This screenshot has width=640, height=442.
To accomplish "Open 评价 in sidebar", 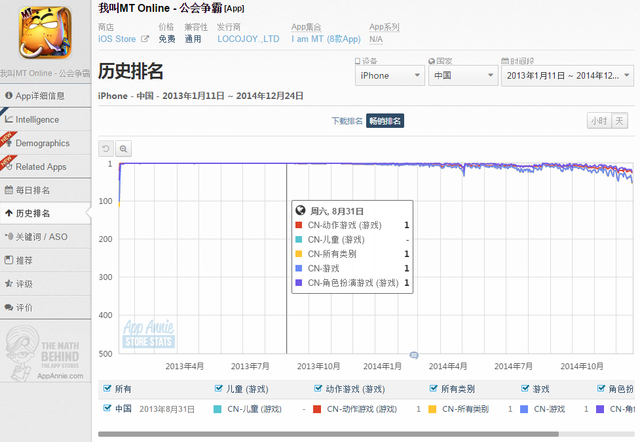I will click(45, 307).
